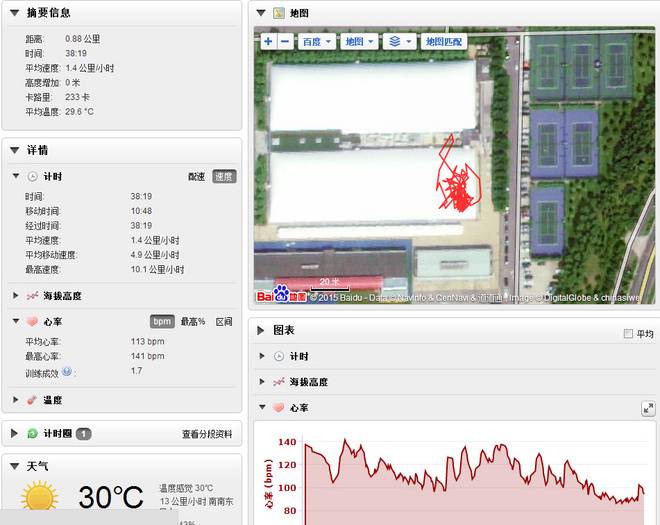Viewport: 660px width, 525px height.
Task: Switch timing display to 配速 (pace)
Action: tap(197, 176)
